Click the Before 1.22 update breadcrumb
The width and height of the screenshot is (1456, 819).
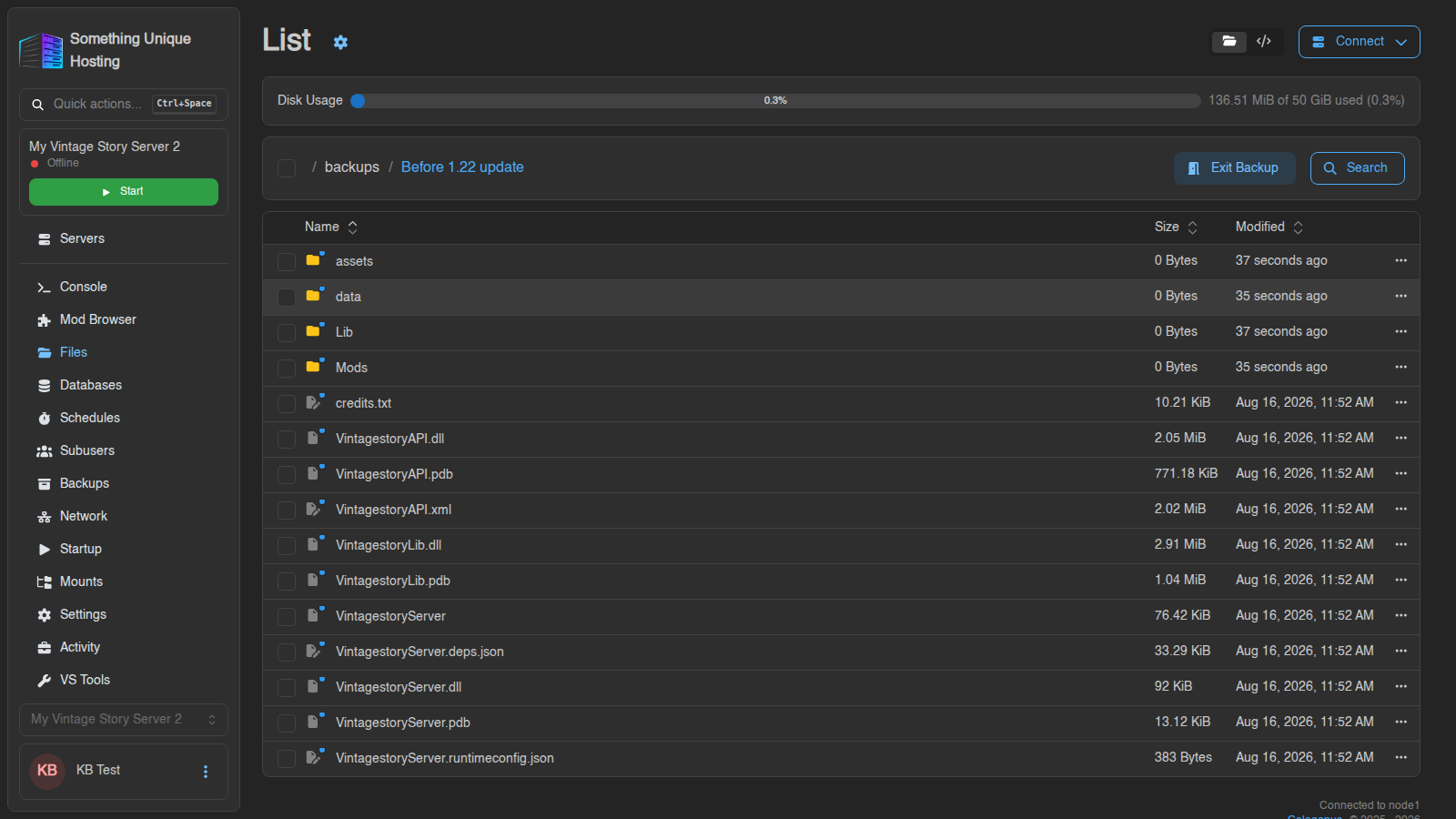coord(462,167)
